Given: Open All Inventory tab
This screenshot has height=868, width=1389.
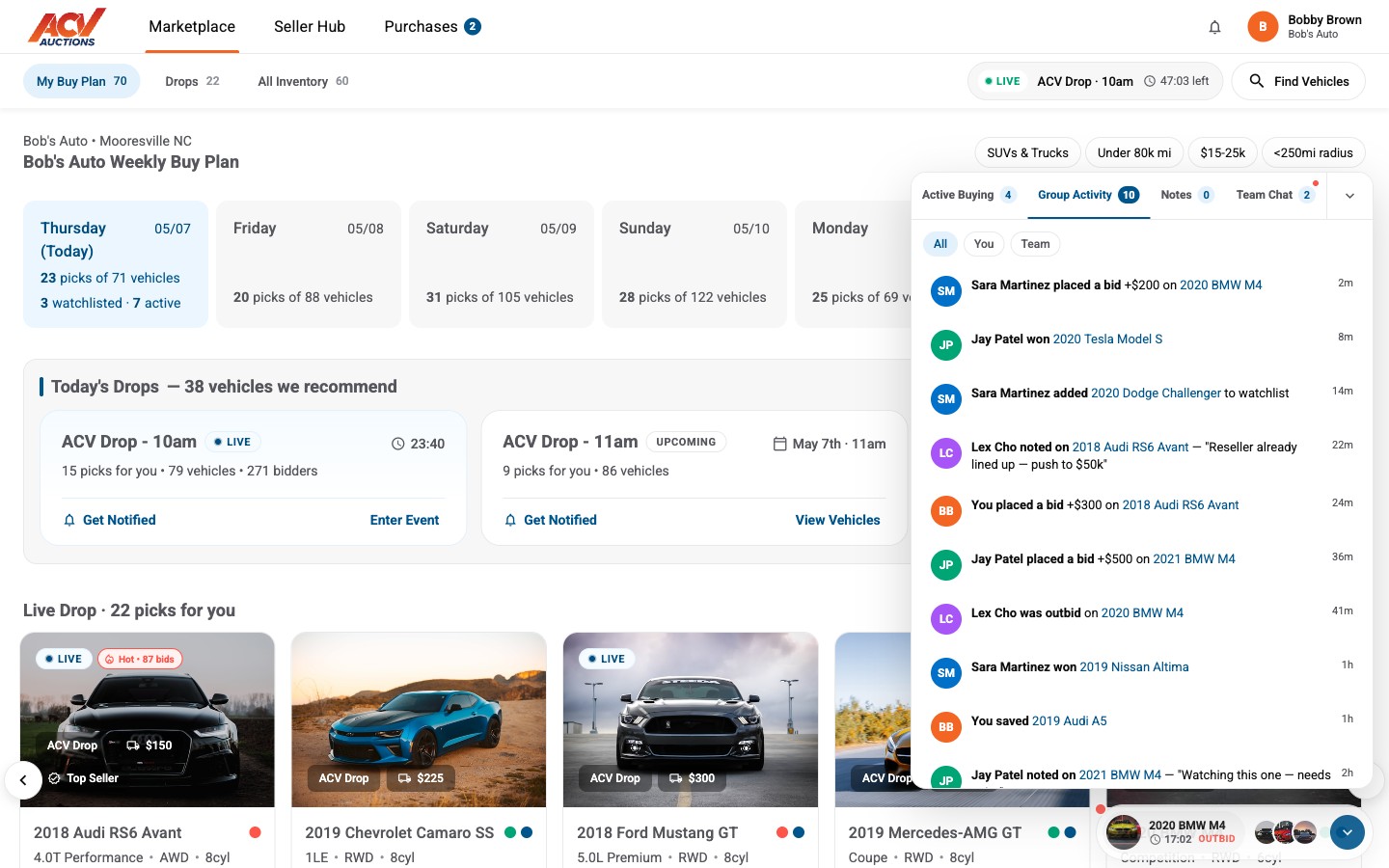Looking at the screenshot, I should (303, 81).
